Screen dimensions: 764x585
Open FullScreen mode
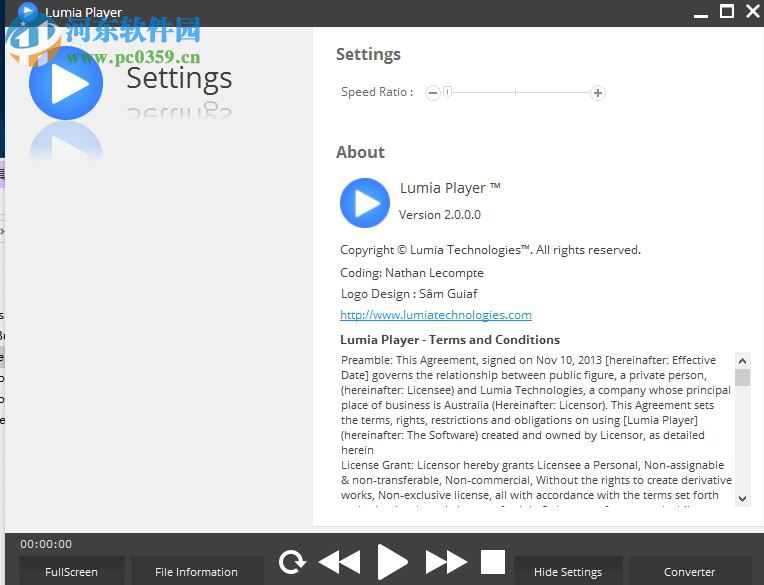(72, 571)
